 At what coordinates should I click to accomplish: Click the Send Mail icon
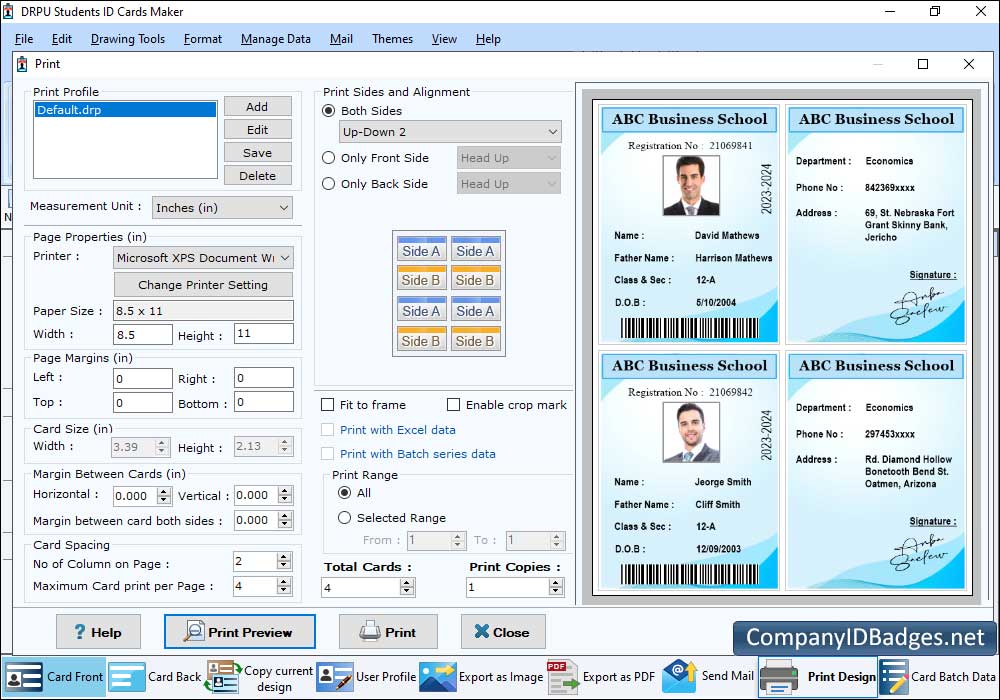pyautogui.click(x=679, y=676)
